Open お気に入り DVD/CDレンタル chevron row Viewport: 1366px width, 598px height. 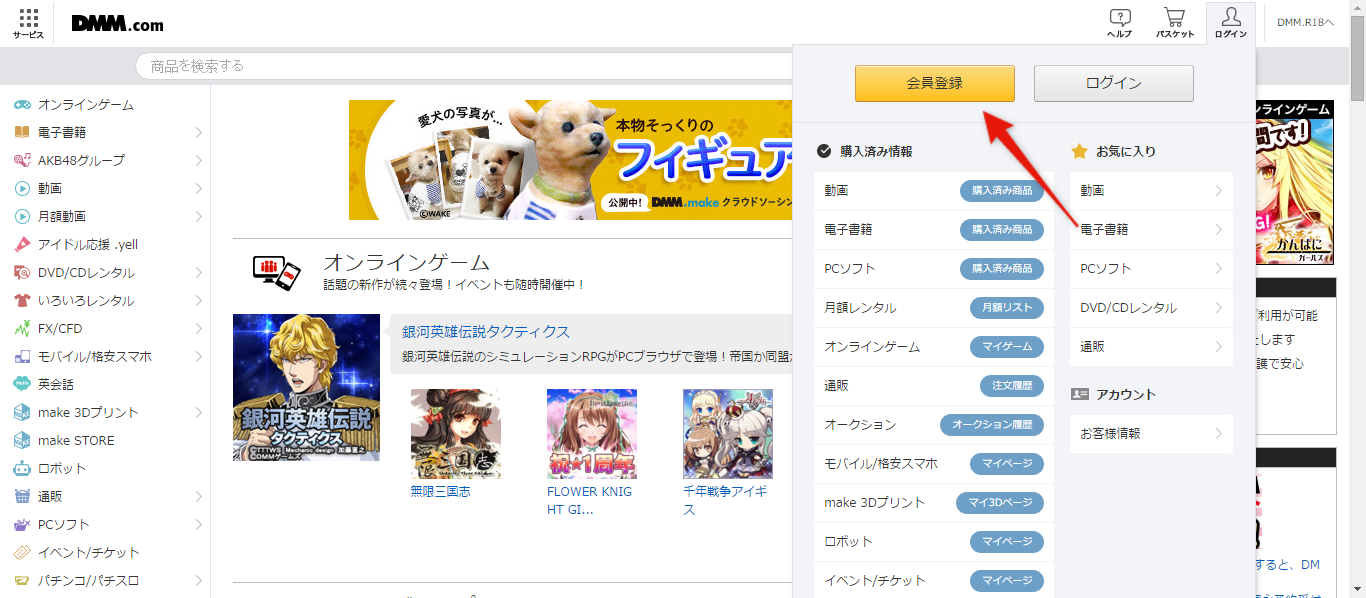click(1151, 307)
